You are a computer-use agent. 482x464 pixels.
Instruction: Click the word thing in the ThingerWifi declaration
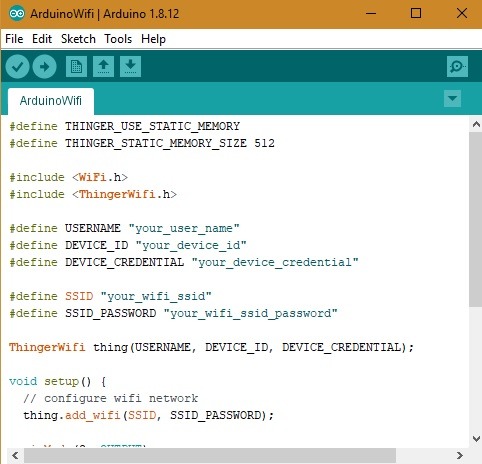110,347
